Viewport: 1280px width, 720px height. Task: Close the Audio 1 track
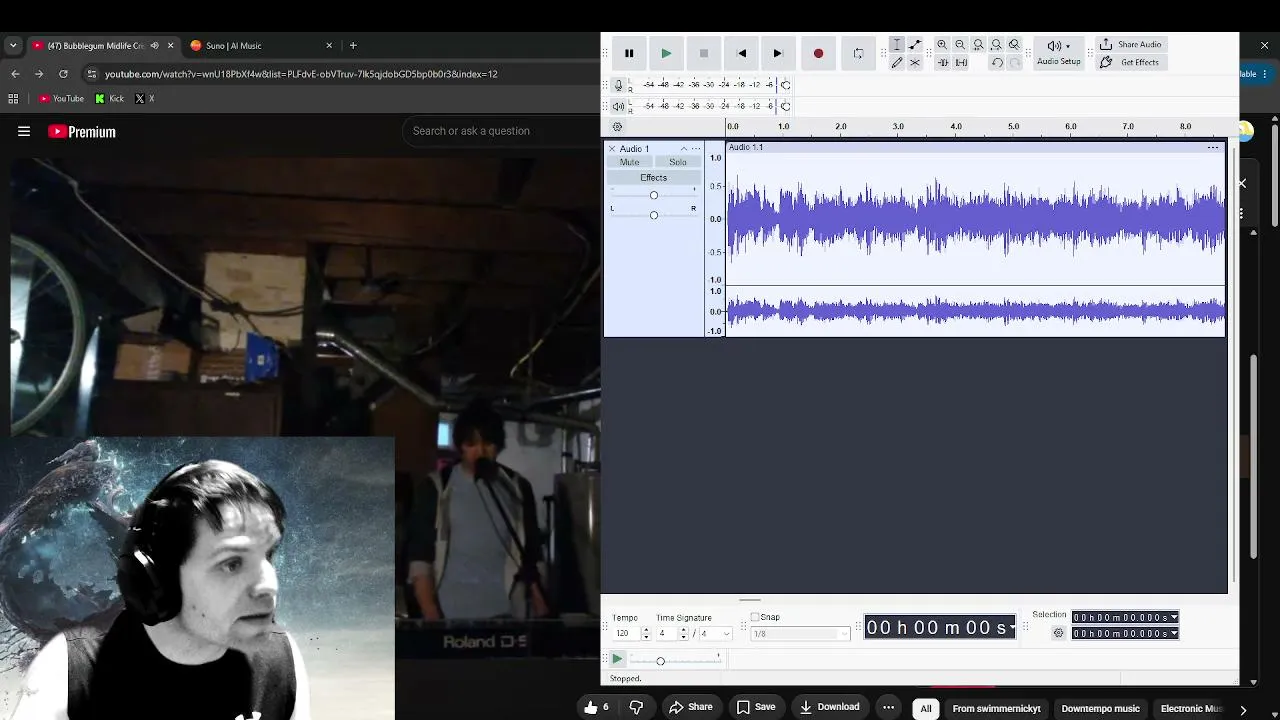pos(612,149)
